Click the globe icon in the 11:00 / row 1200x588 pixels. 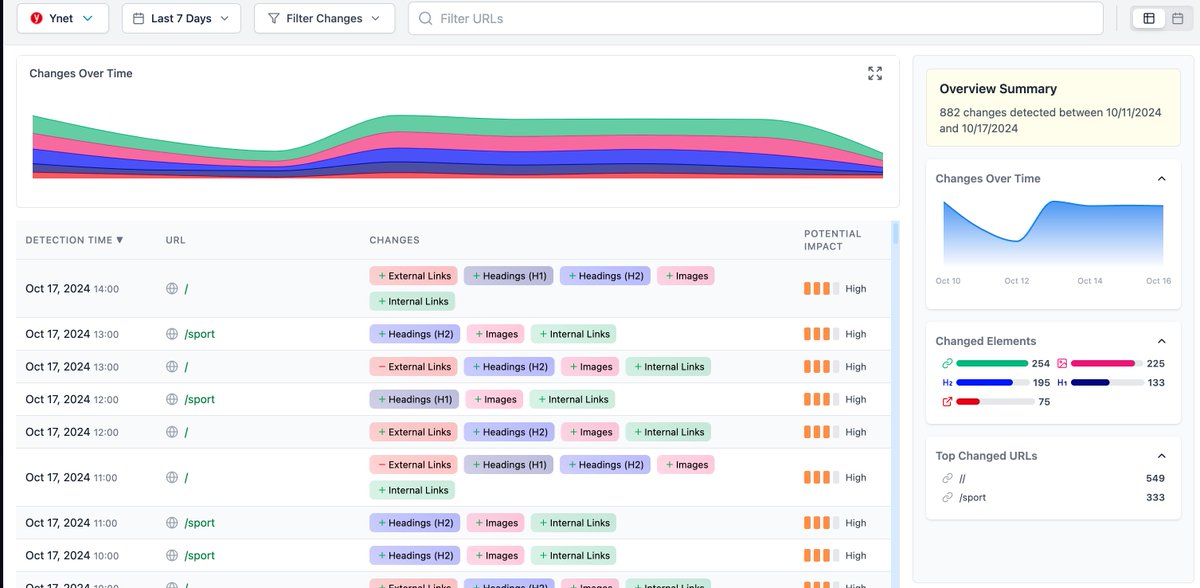172,477
